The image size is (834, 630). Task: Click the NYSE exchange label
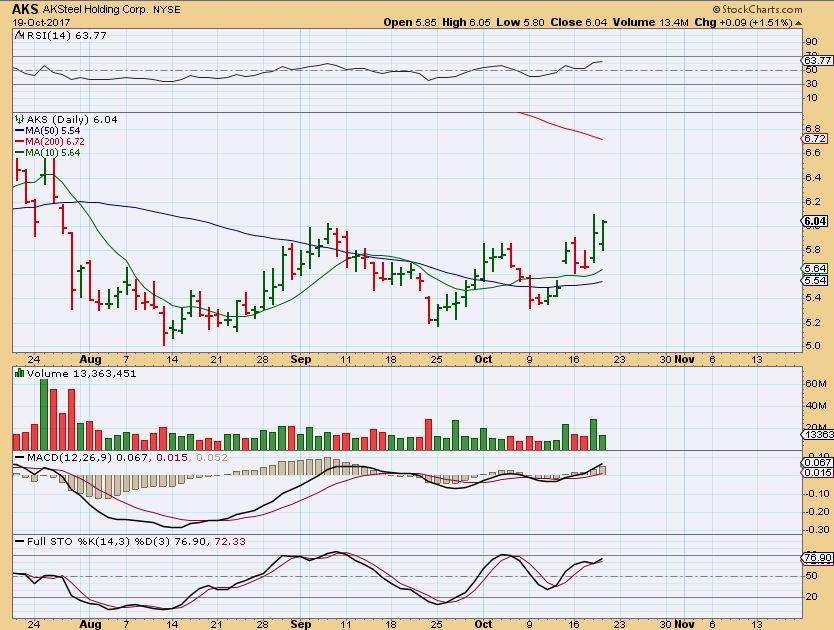coord(166,10)
